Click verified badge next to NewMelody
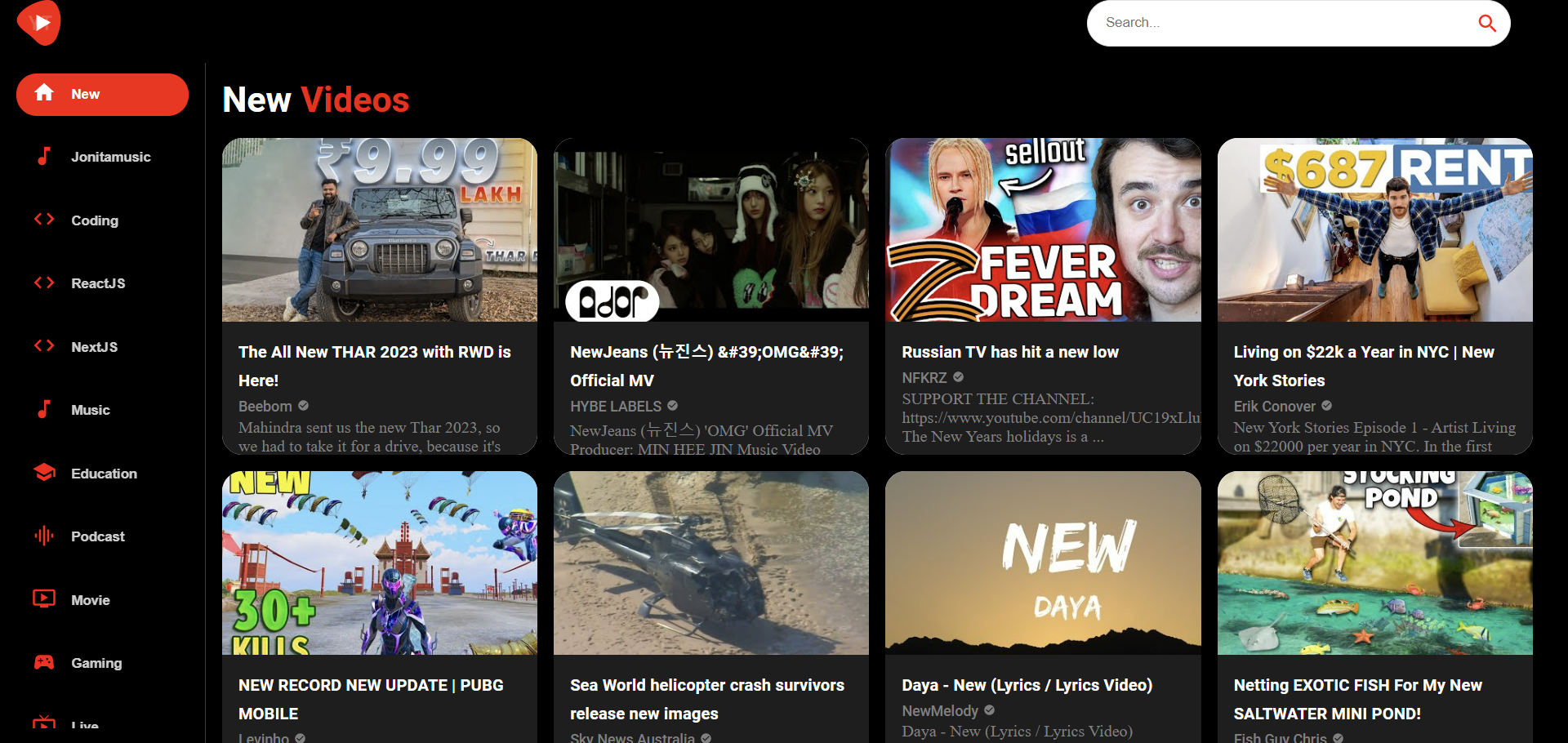Image resolution: width=1568 pixels, height=743 pixels. pyautogui.click(x=990, y=710)
